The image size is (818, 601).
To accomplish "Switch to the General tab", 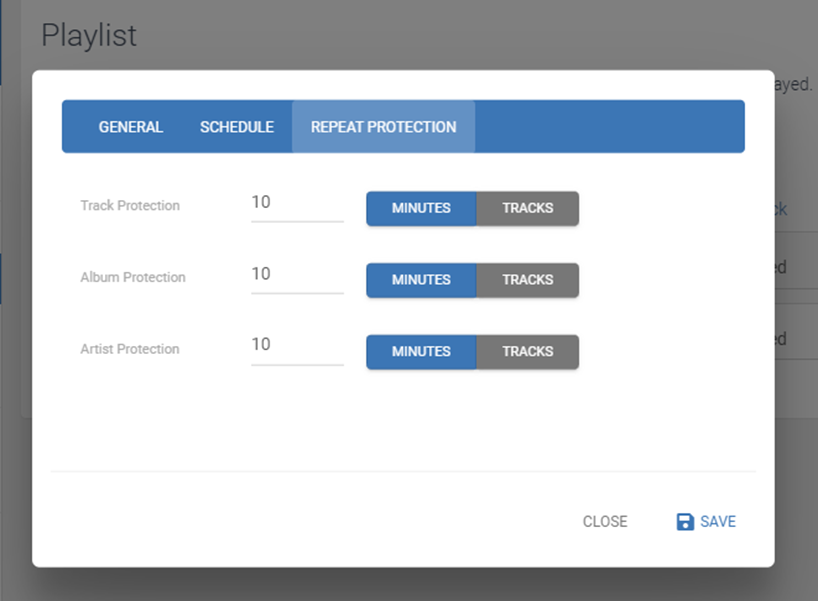I will pyautogui.click(x=130, y=127).
